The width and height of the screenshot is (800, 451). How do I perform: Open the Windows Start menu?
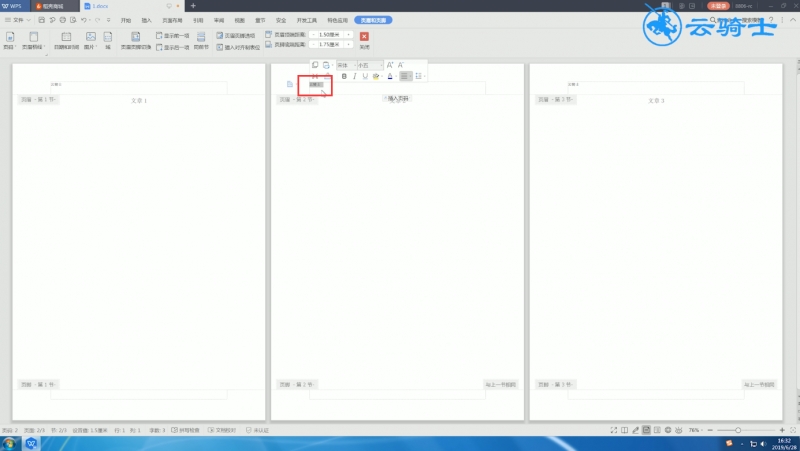pyautogui.click(x=9, y=443)
